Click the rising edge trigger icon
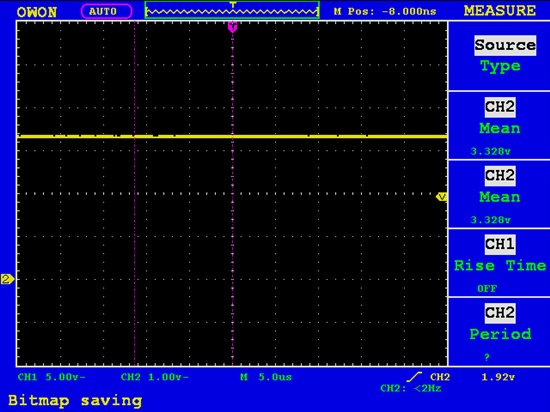 pos(415,377)
